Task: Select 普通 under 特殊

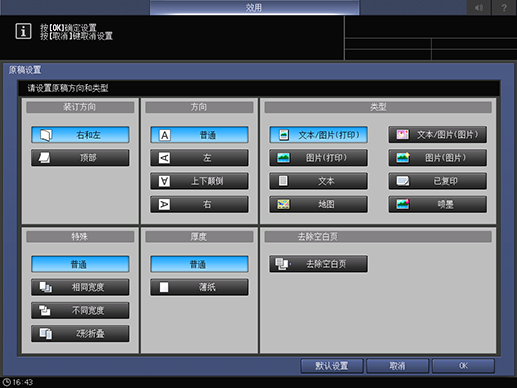Action: click(x=80, y=264)
